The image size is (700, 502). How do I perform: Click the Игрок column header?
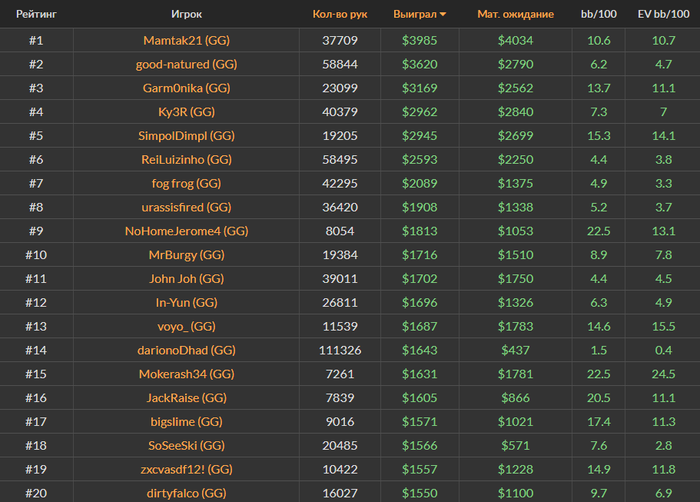pos(186,15)
